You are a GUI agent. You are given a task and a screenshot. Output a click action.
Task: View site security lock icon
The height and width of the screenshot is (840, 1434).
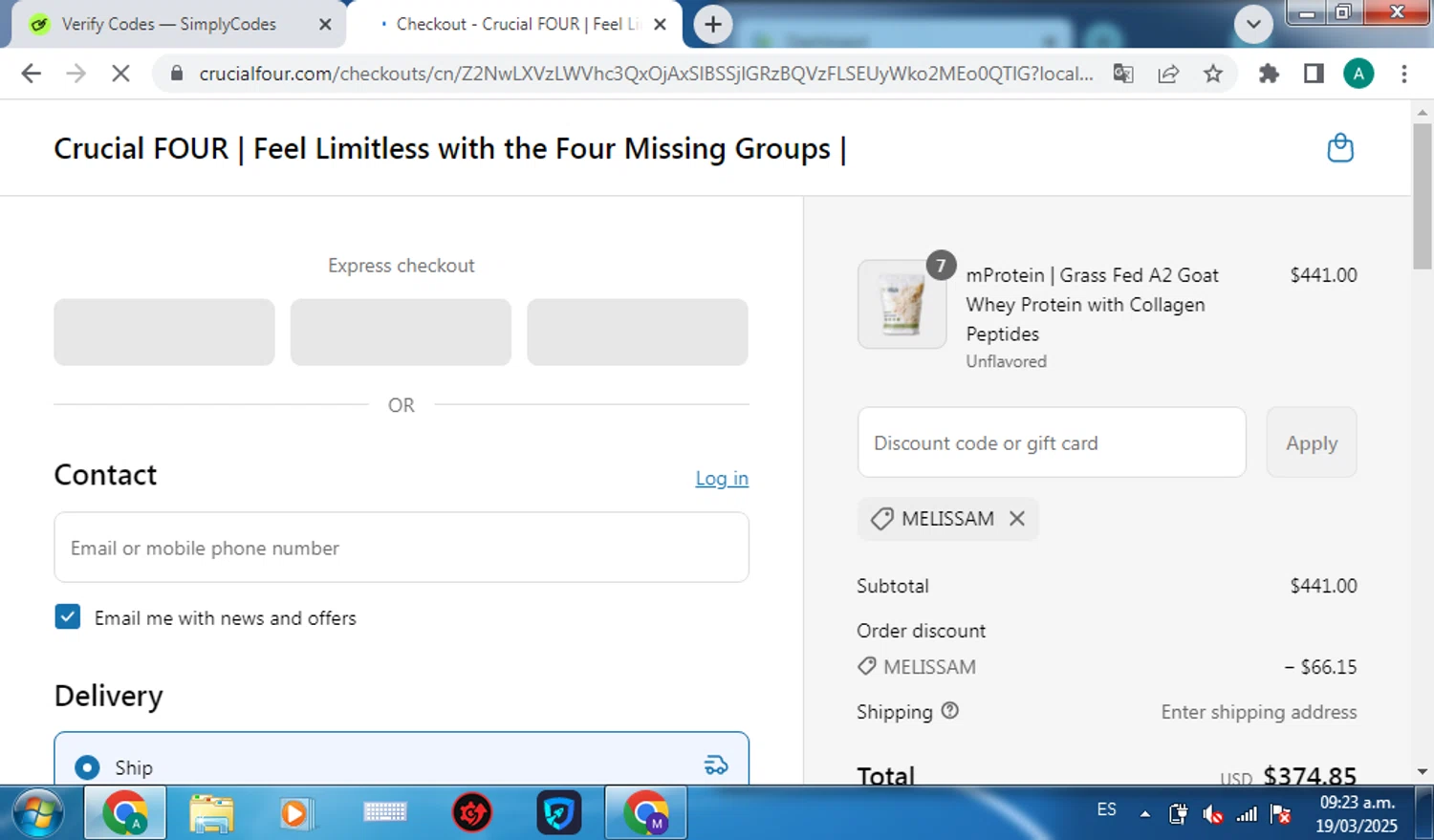point(177,74)
